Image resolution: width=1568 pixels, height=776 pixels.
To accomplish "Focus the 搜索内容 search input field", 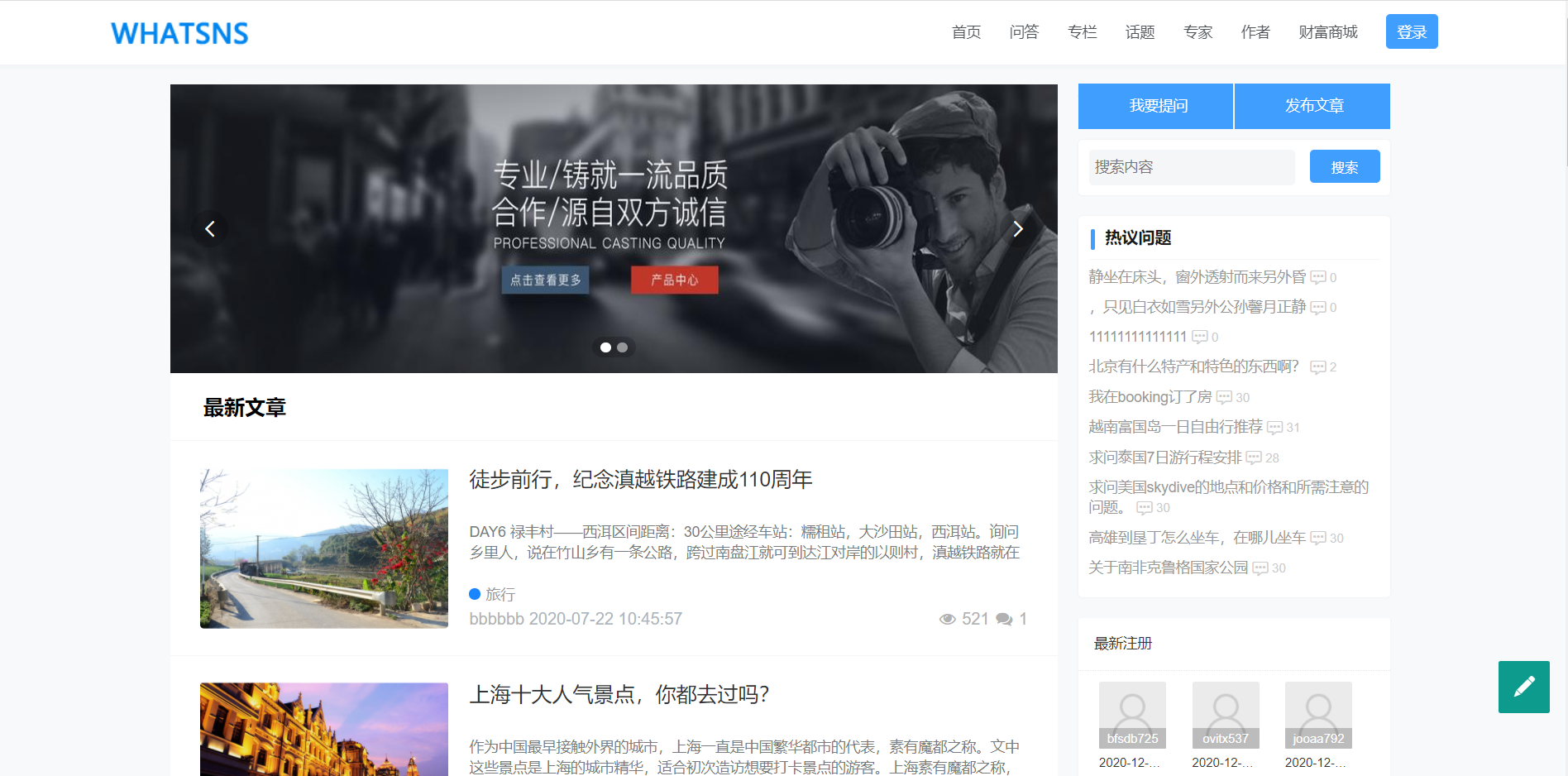I will tap(1191, 167).
